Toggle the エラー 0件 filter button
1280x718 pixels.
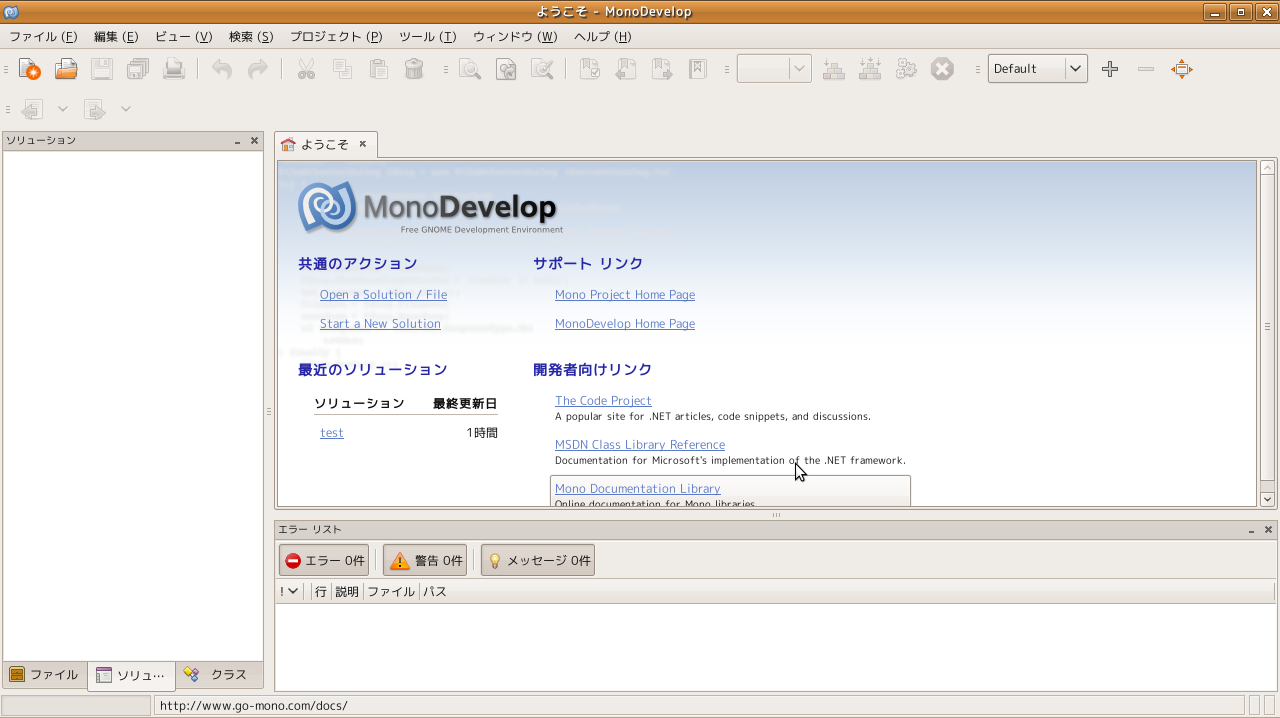pos(324,561)
